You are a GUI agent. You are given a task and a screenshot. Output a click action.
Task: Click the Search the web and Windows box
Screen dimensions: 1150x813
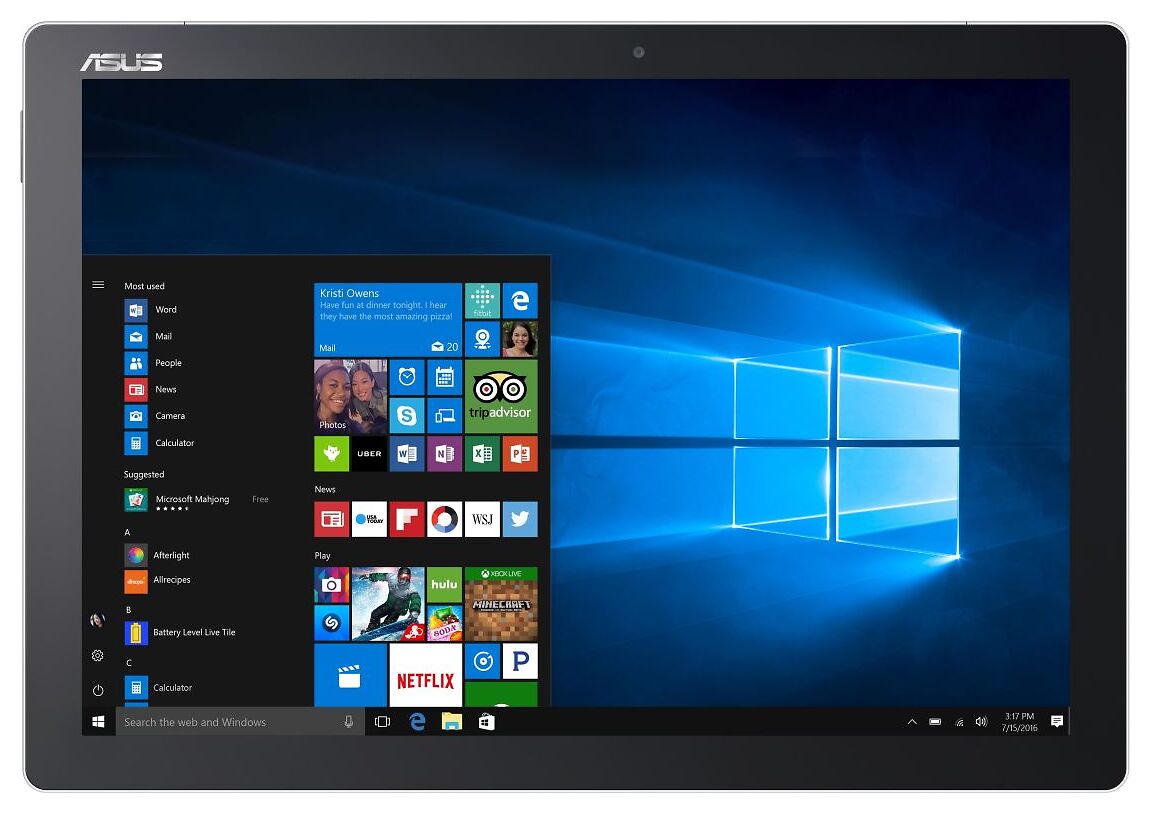(240, 722)
